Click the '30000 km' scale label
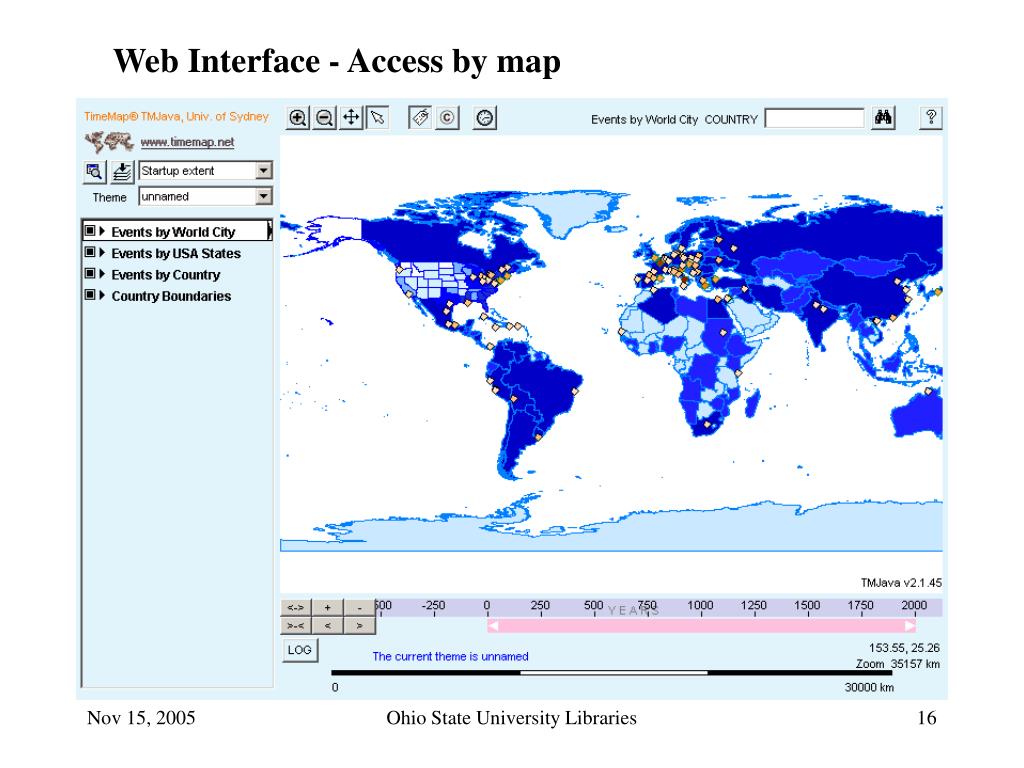The image size is (1024, 768). click(x=869, y=687)
